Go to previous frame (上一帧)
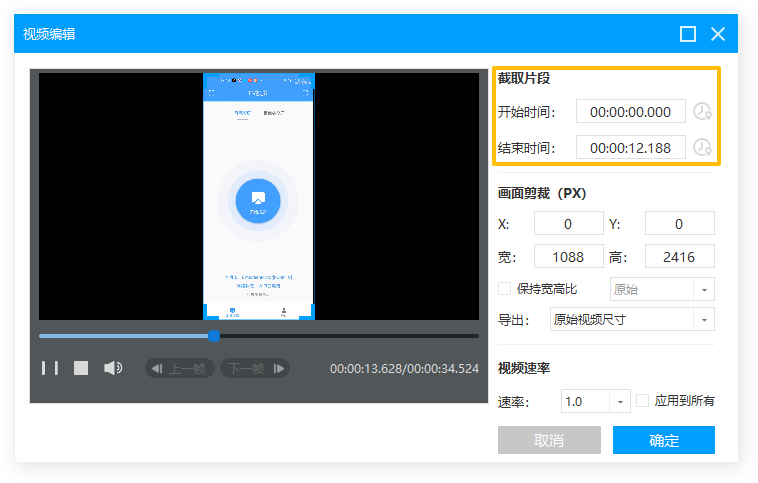Image resolution: width=758 pixels, height=483 pixels. [x=180, y=368]
